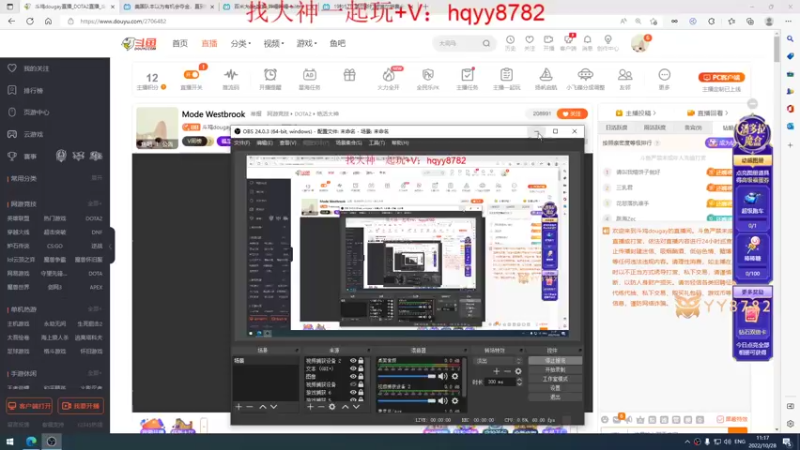Open 查看(V) menu in OBS
800x450 pixels.
[288, 143]
